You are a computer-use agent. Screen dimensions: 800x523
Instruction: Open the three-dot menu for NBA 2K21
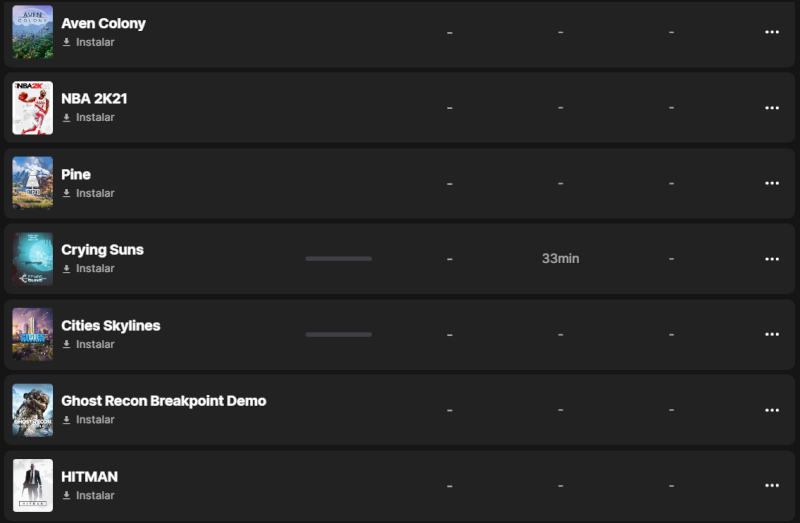coord(771,108)
